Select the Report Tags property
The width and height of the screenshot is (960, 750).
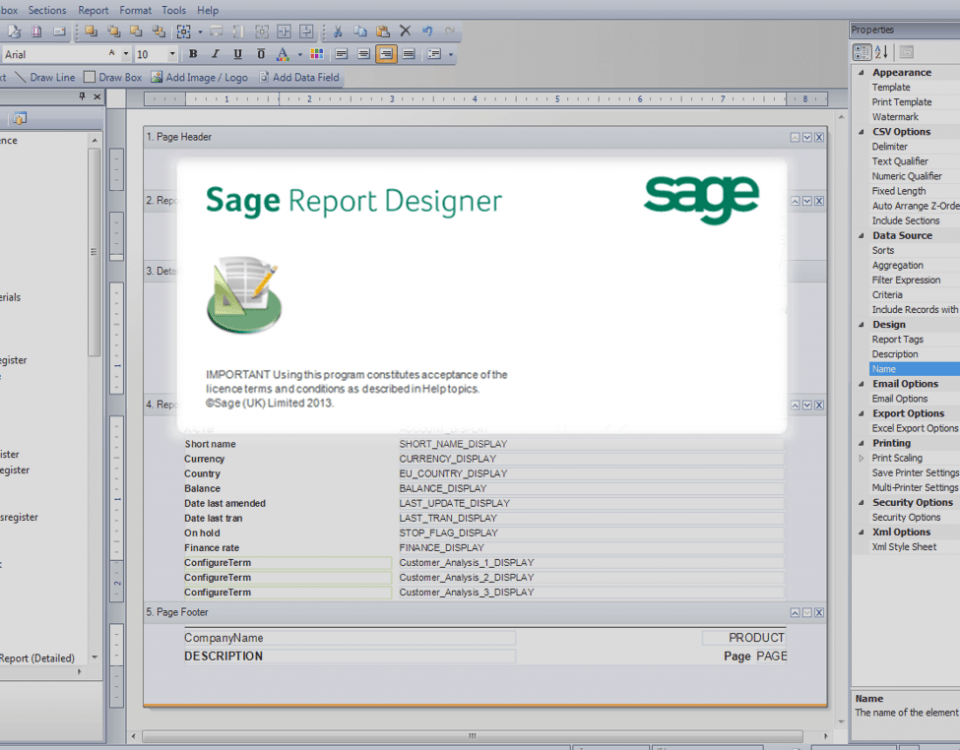(898, 339)
